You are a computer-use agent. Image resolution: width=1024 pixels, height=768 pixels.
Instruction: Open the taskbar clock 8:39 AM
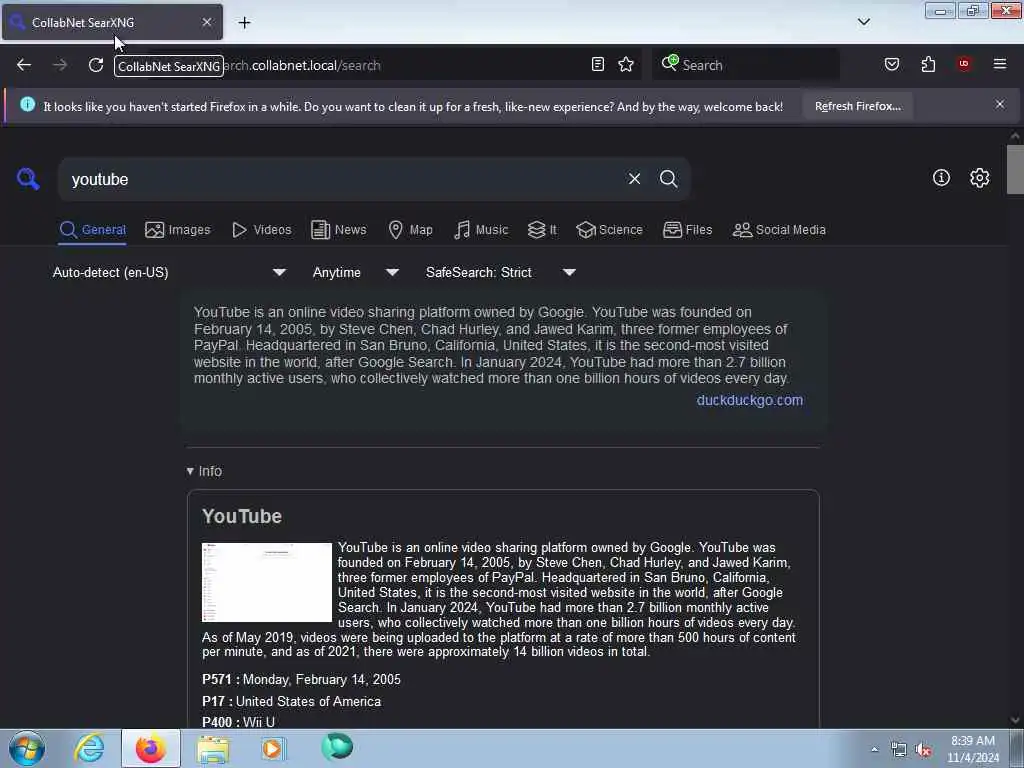(973, 749)
